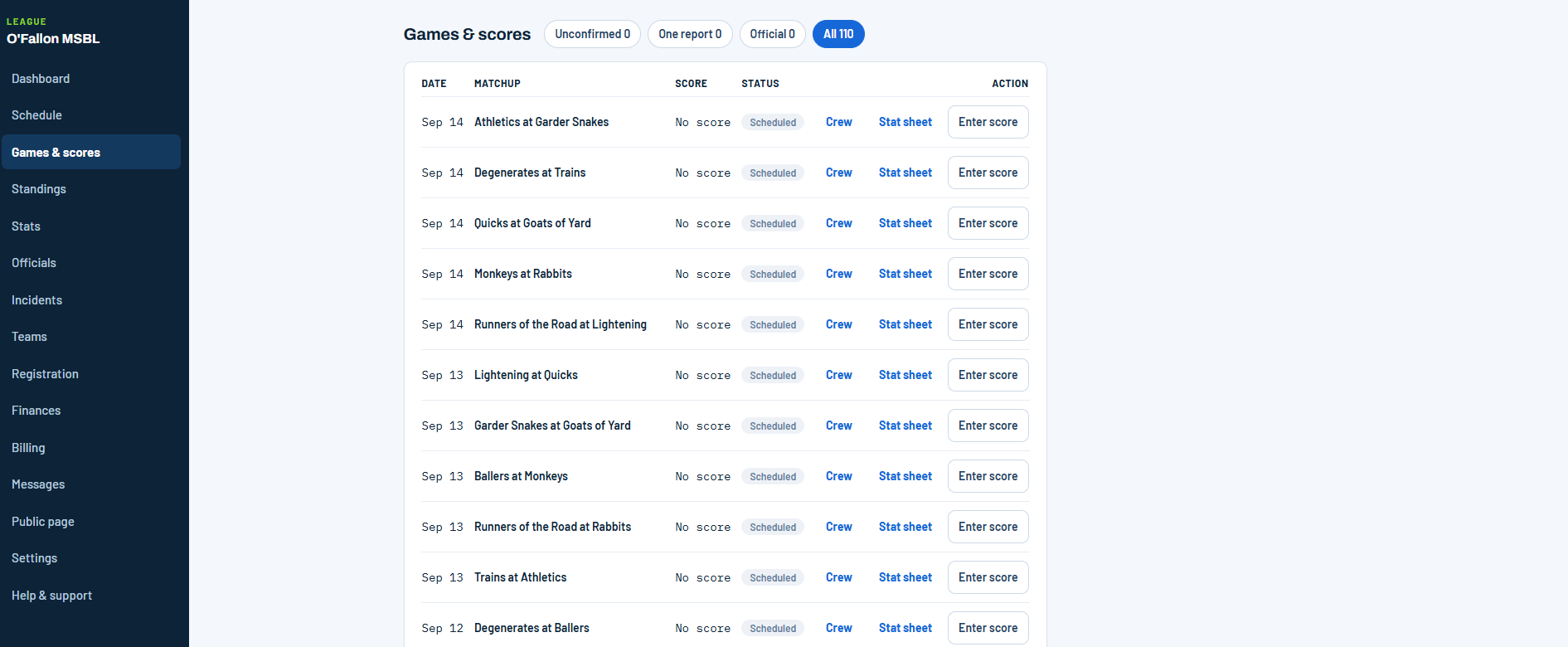1568x647 pixels.
Task: Open Crew for Garder Snakes at Goats of Yard
Action: coord(838,426)
